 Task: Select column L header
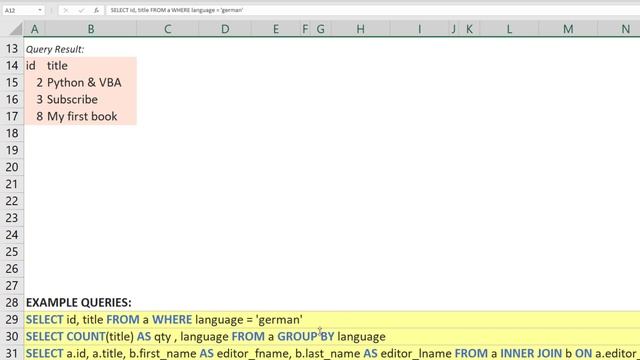point(509,29)
